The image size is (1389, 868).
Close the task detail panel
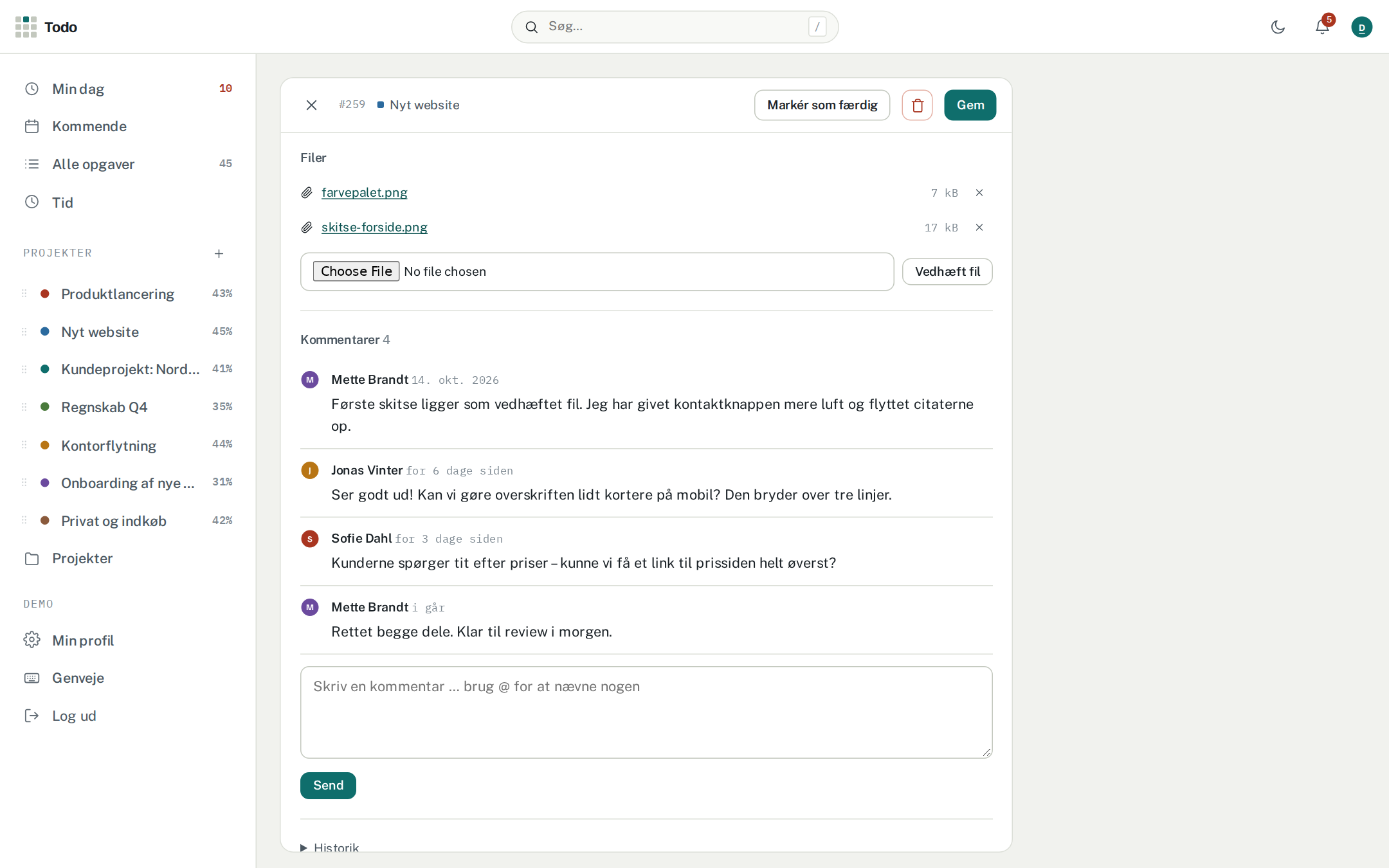tap(311, 105)
